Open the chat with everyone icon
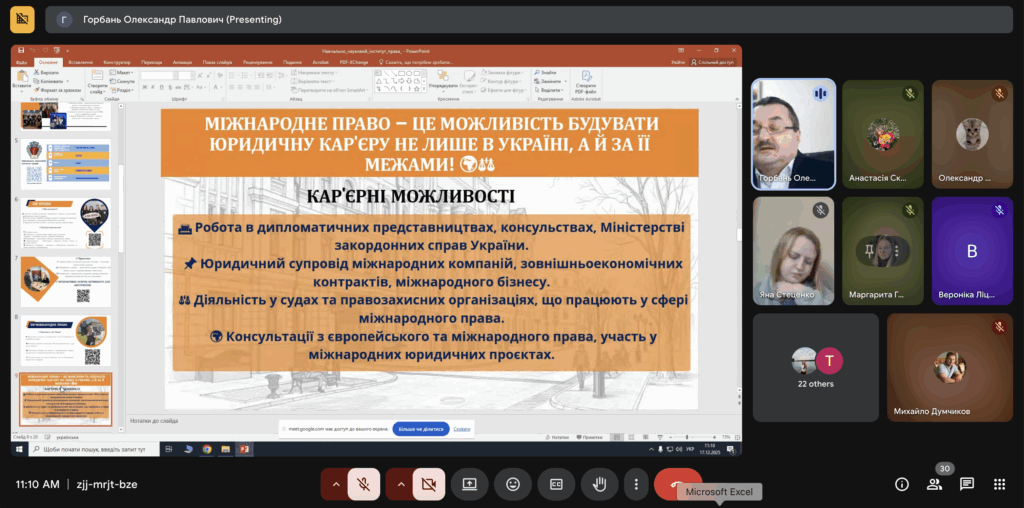 (x=967, y=484)
